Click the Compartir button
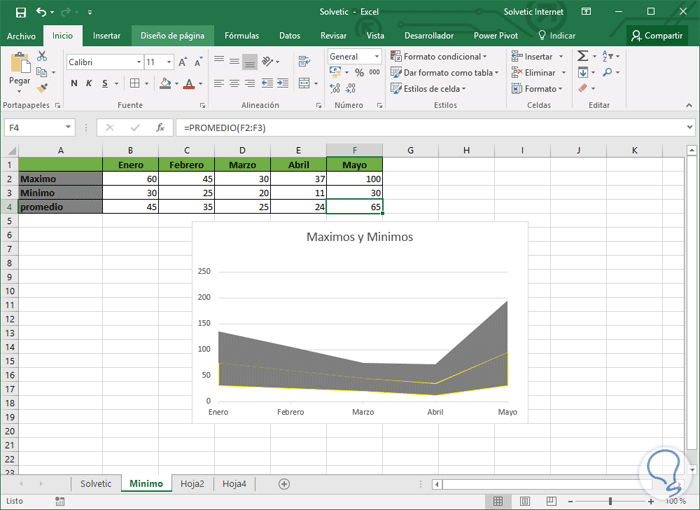The height and width of the screenshot is (510, 700). pyautogui.click(x=657, y=35)
